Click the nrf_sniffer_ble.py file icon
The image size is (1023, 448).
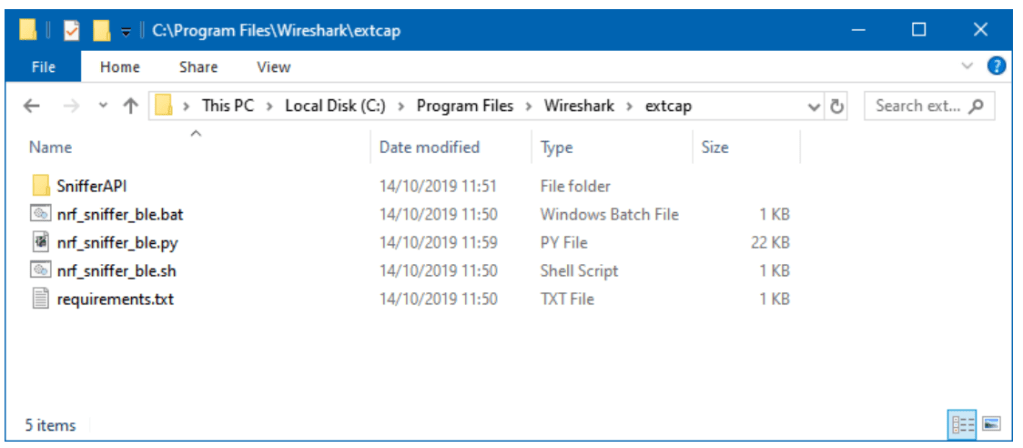coord(41,242)
